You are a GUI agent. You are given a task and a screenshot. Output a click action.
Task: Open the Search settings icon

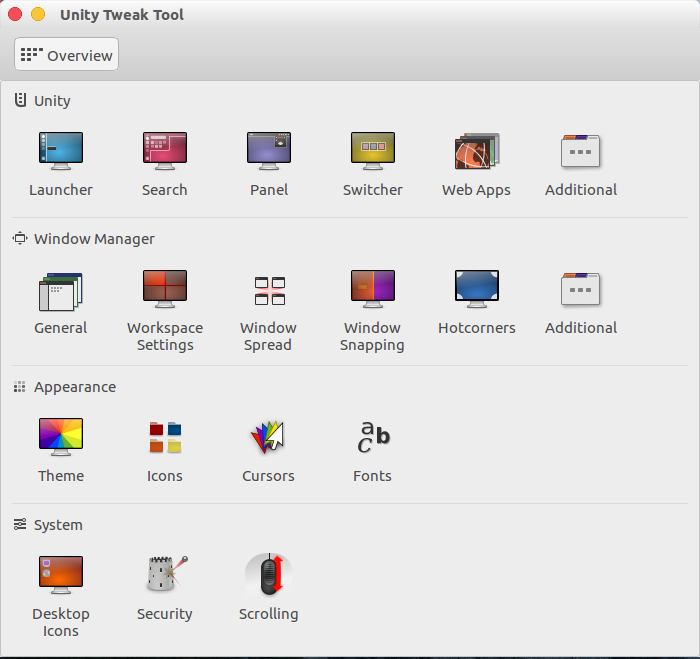tap(165, 151)
